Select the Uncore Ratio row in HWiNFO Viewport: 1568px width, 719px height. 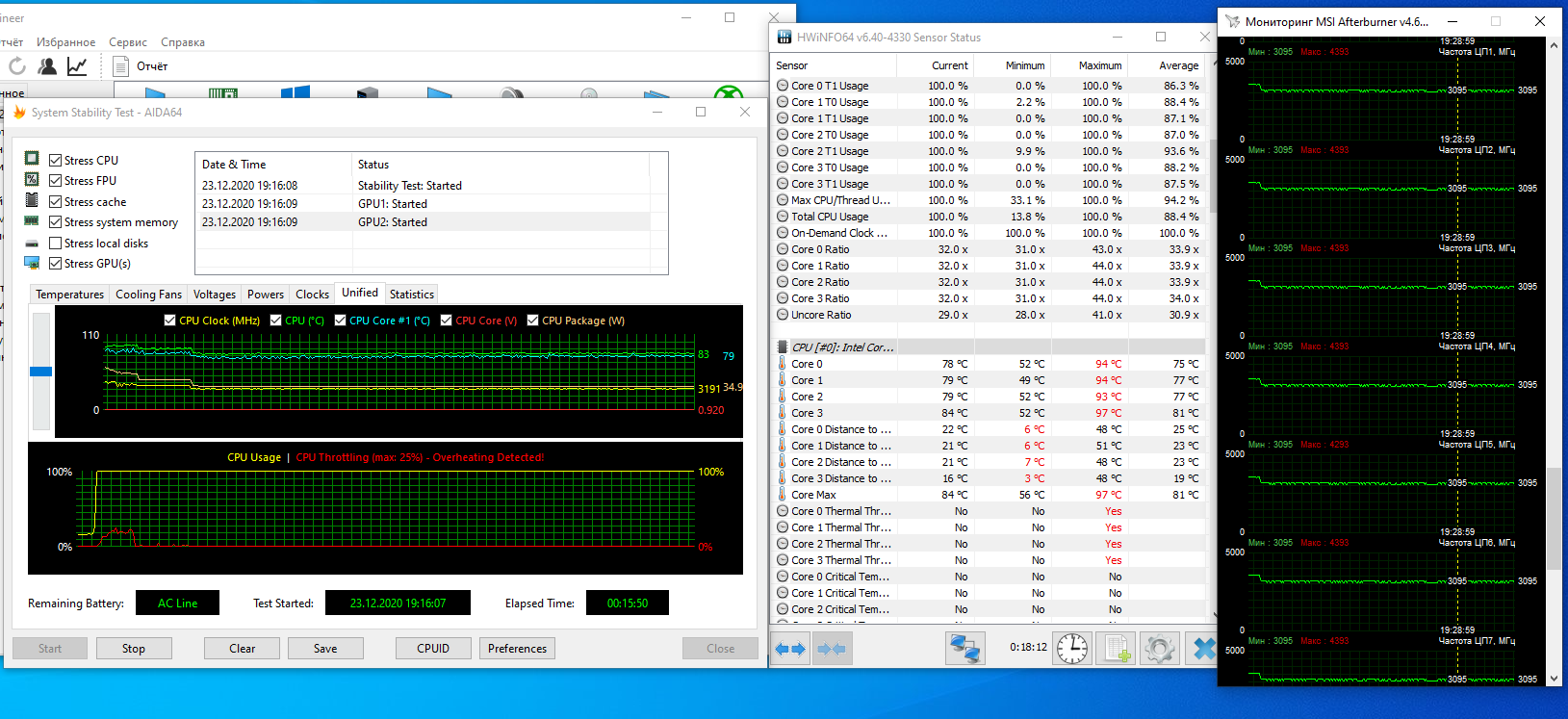989,315
